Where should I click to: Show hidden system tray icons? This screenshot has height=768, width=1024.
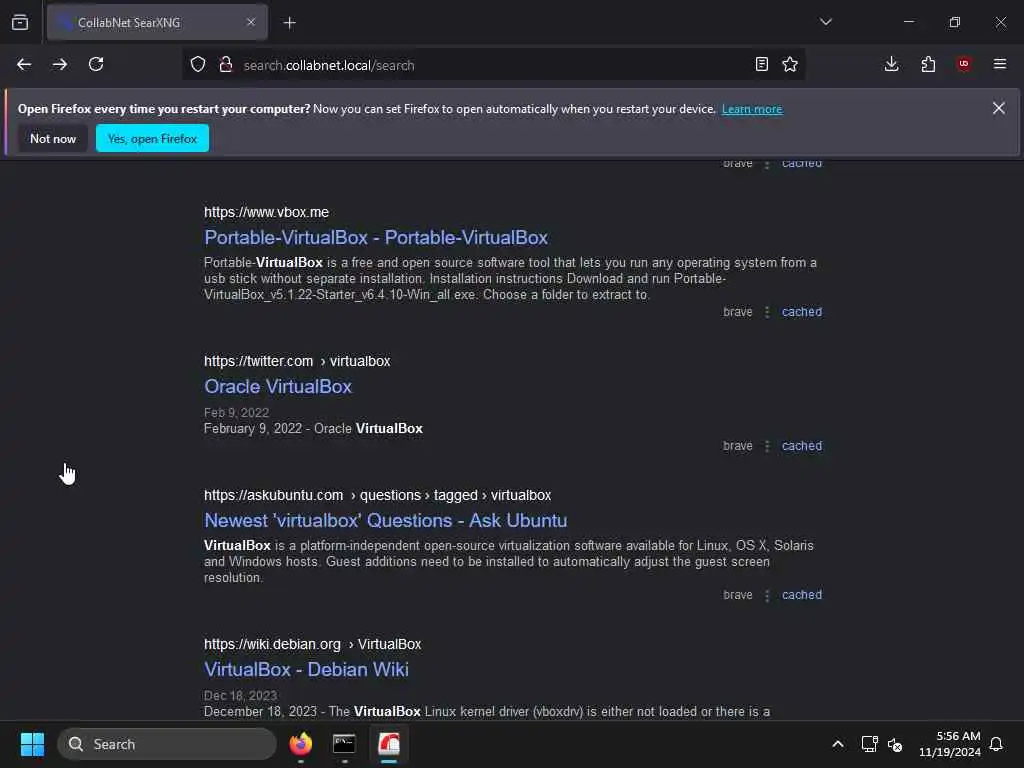coord(838,744)
